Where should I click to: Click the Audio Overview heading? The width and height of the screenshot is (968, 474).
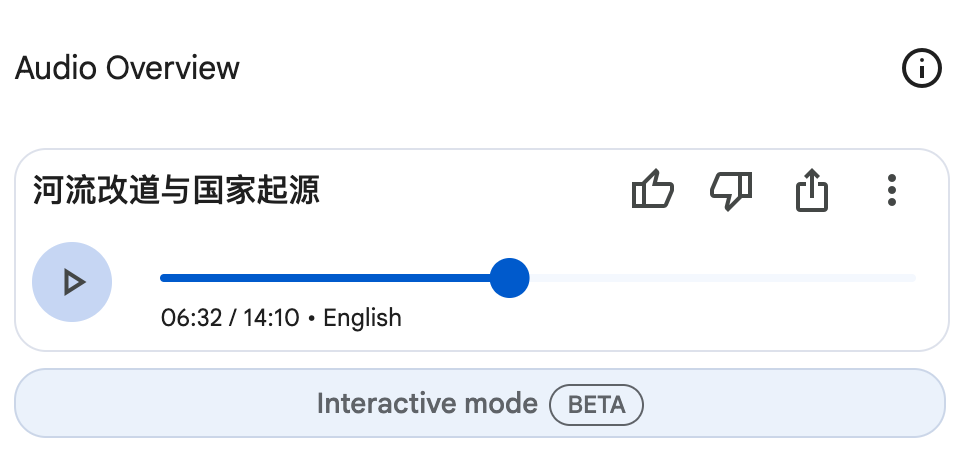tap(127, 68)
